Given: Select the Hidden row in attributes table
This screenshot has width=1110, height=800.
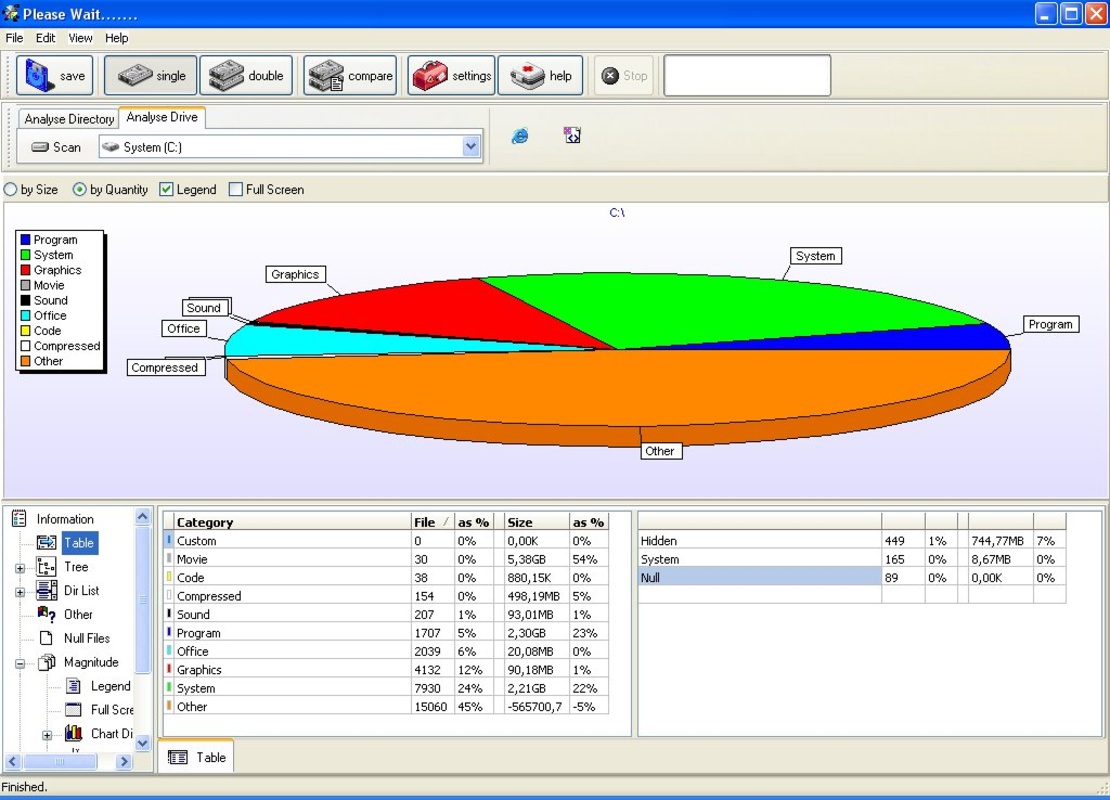Looking at the screenshot, I should [852, 541].
